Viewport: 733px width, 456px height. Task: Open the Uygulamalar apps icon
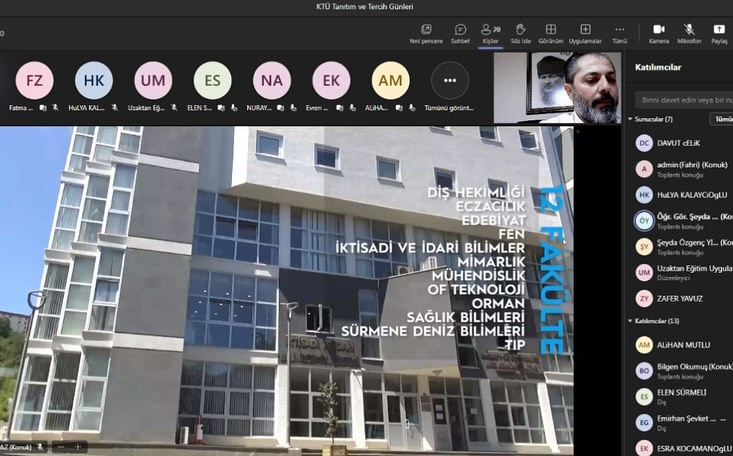pyautogui.click(x=585, y=33)
